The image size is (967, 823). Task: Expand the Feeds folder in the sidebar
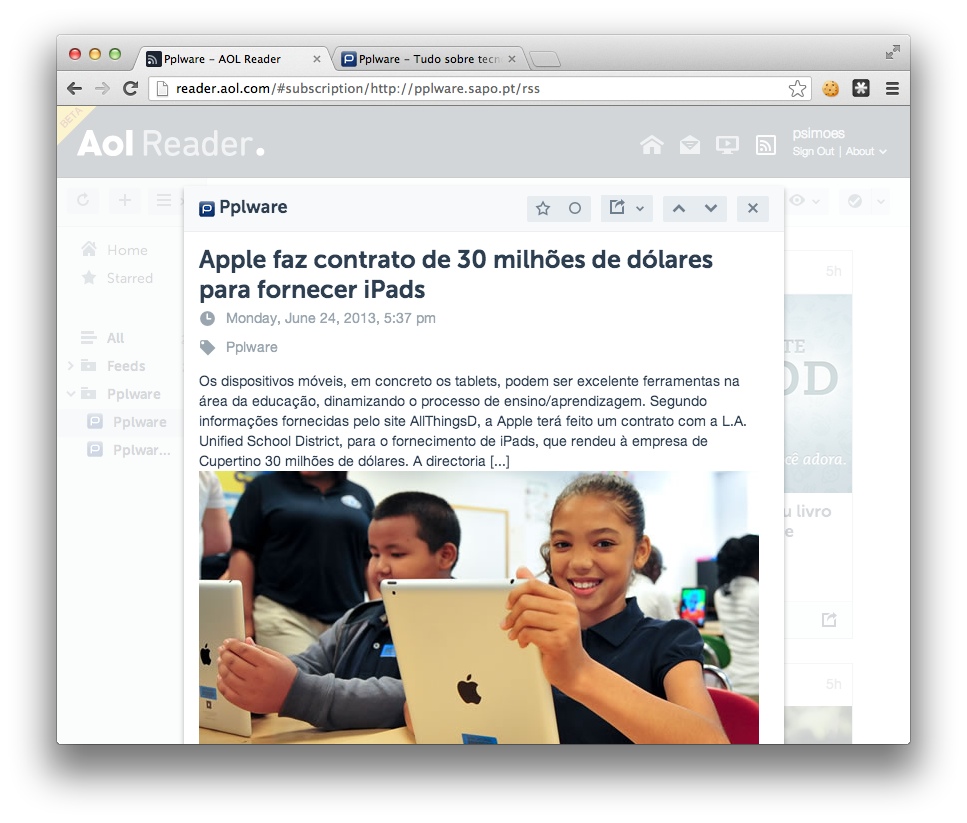tap(71, 366)
